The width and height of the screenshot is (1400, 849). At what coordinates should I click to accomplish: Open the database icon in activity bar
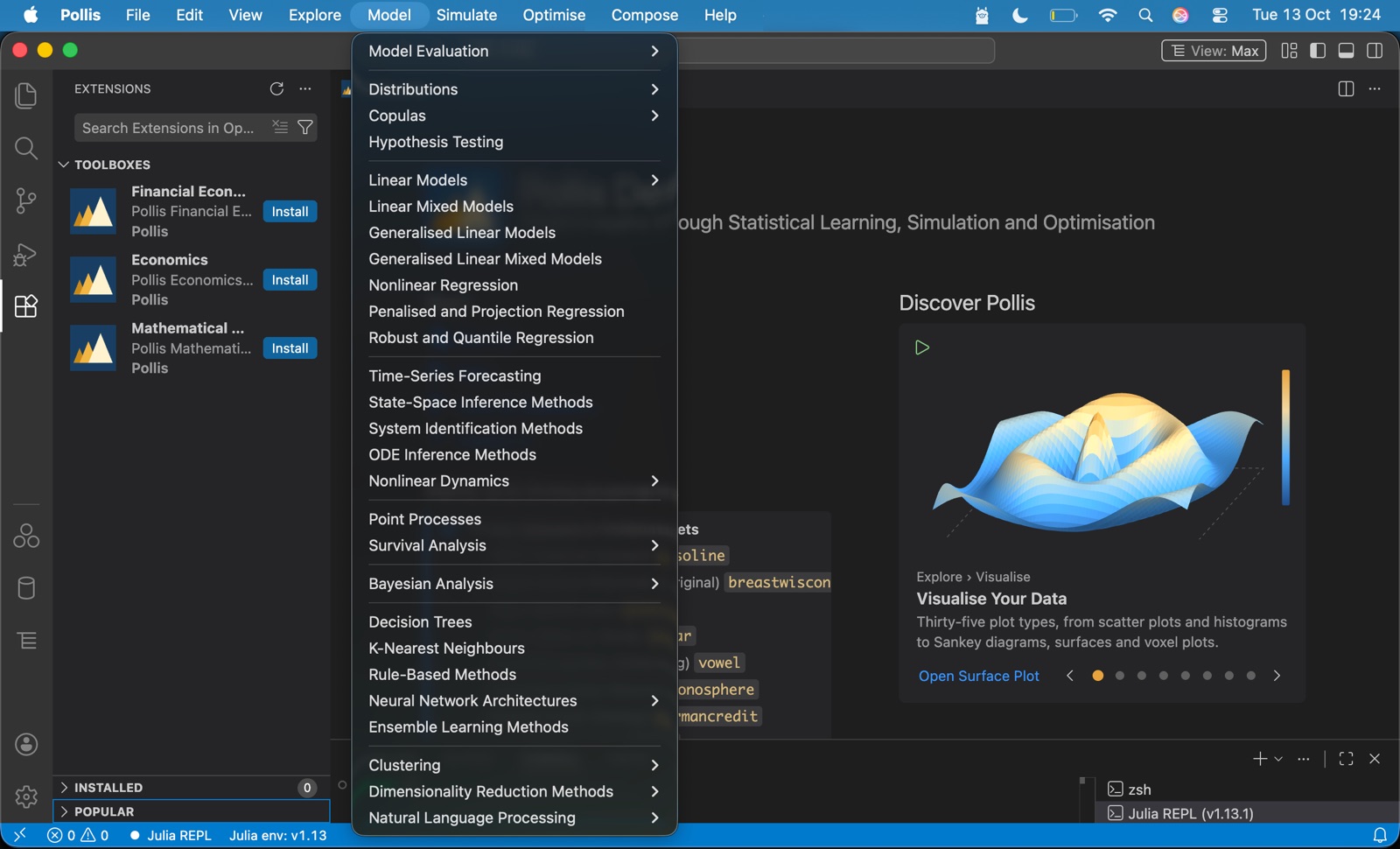pos(26,588)
